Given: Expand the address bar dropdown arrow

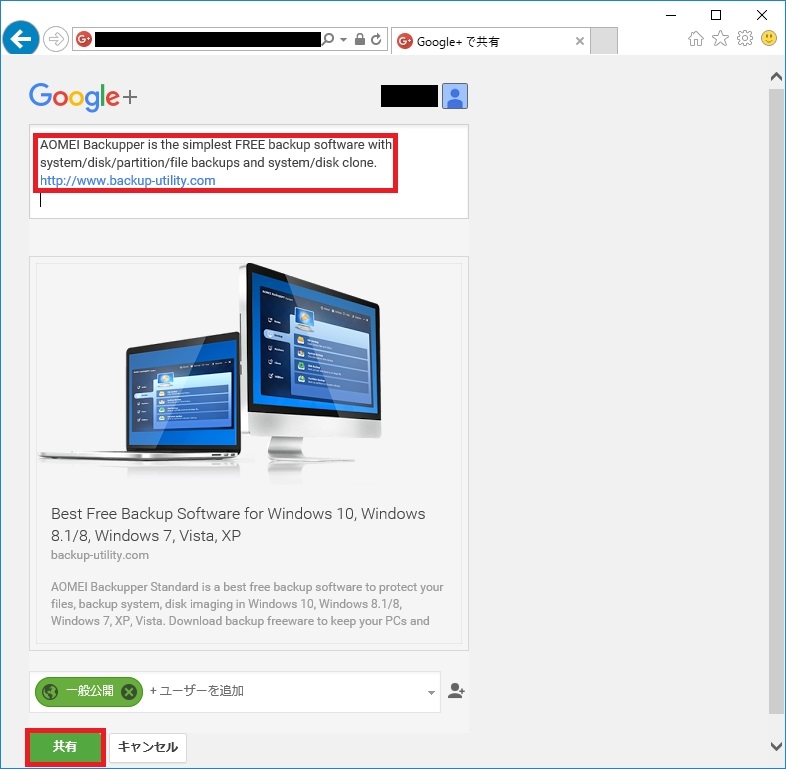Looking at the screenshot, I should click(x=343, y=39).
